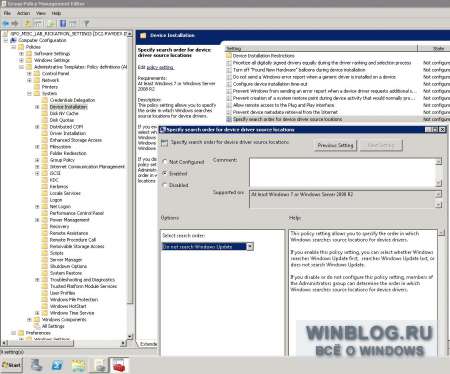Select Driver Installation in the tree

click(68, 133)
